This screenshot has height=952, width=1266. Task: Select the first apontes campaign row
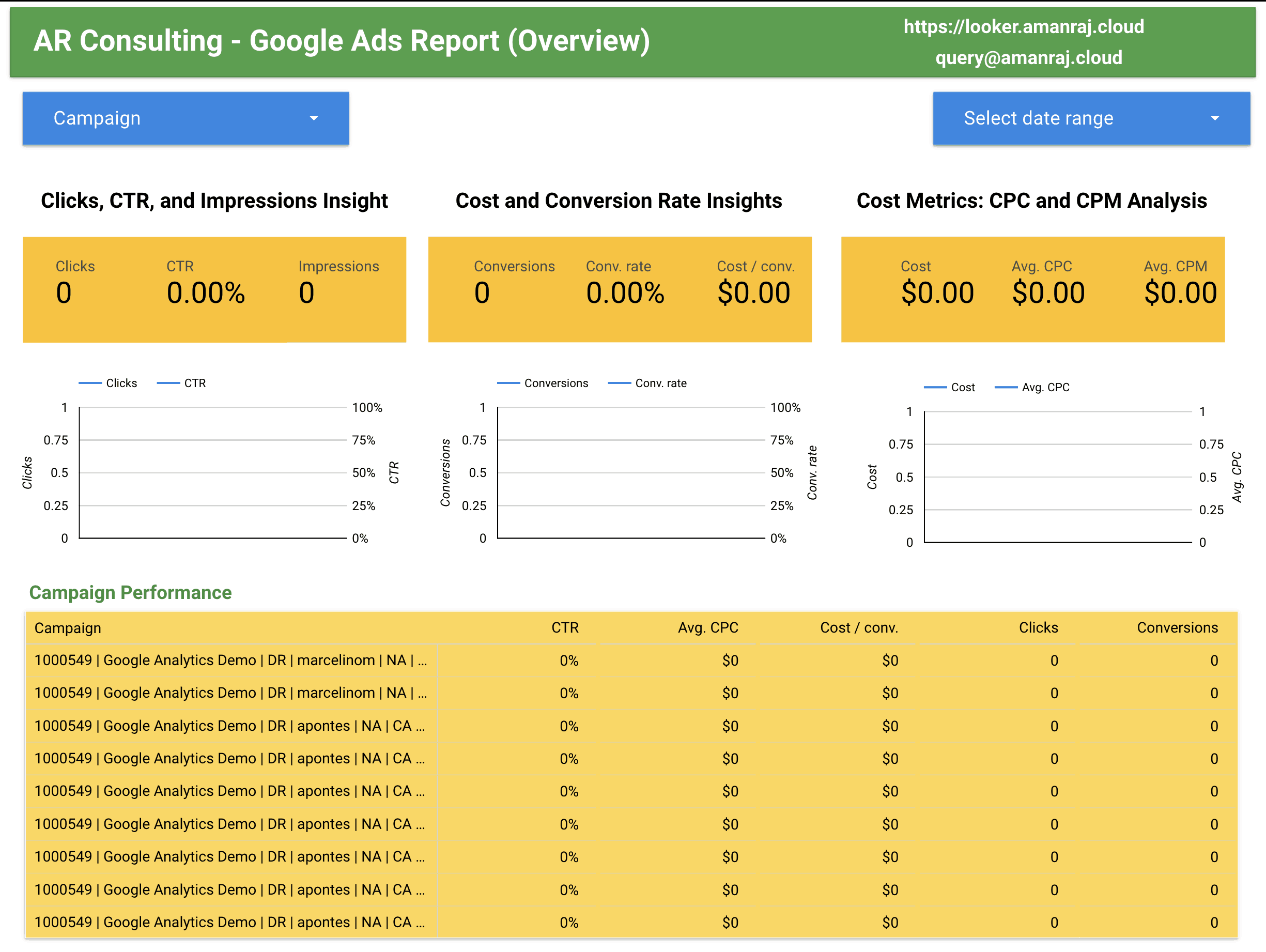pos(229,725)
